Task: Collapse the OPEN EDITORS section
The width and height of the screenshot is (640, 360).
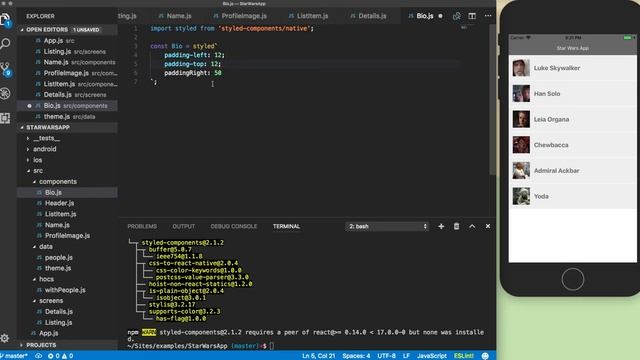Action: [x=67, y=30]
